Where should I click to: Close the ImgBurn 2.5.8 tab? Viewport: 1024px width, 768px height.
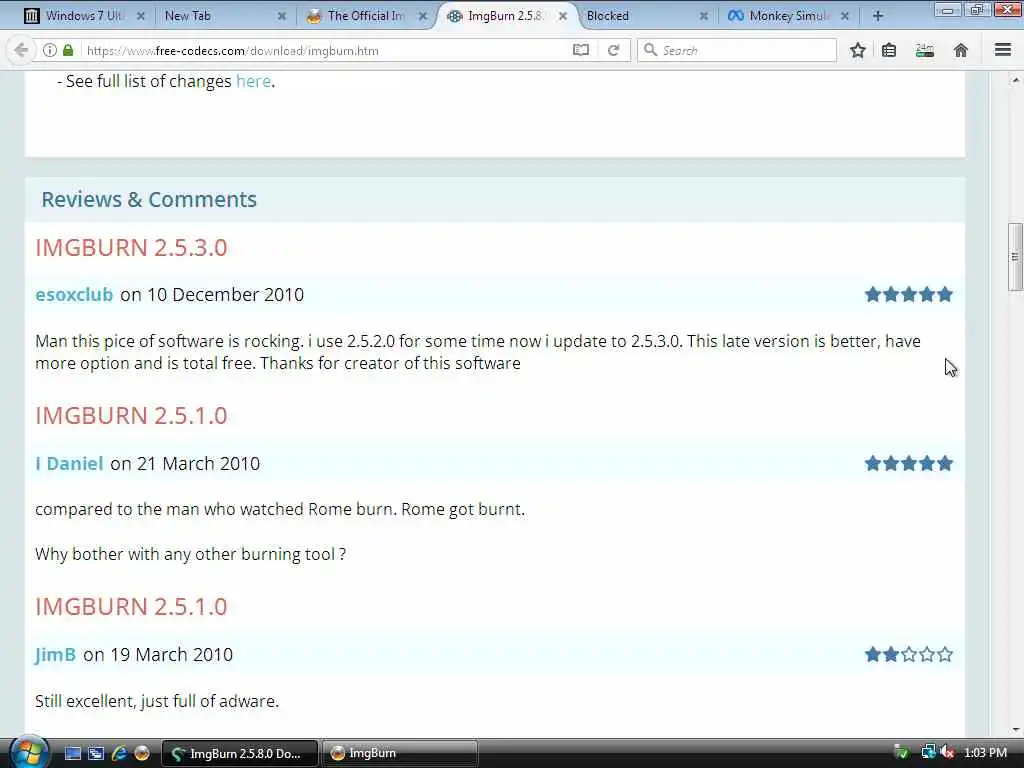tap(563, 16)
